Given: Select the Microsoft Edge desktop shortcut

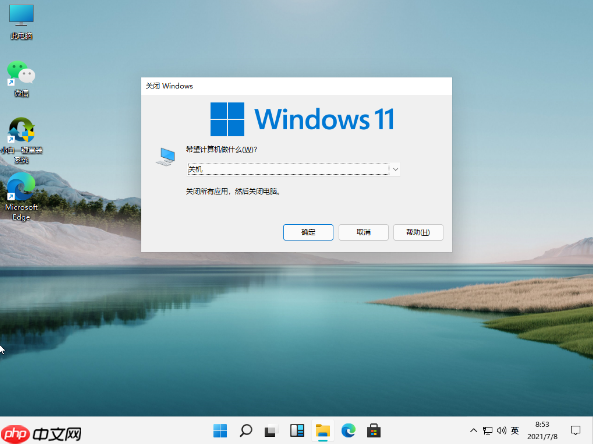Looking at the screenshot, I should pos(21,197).
